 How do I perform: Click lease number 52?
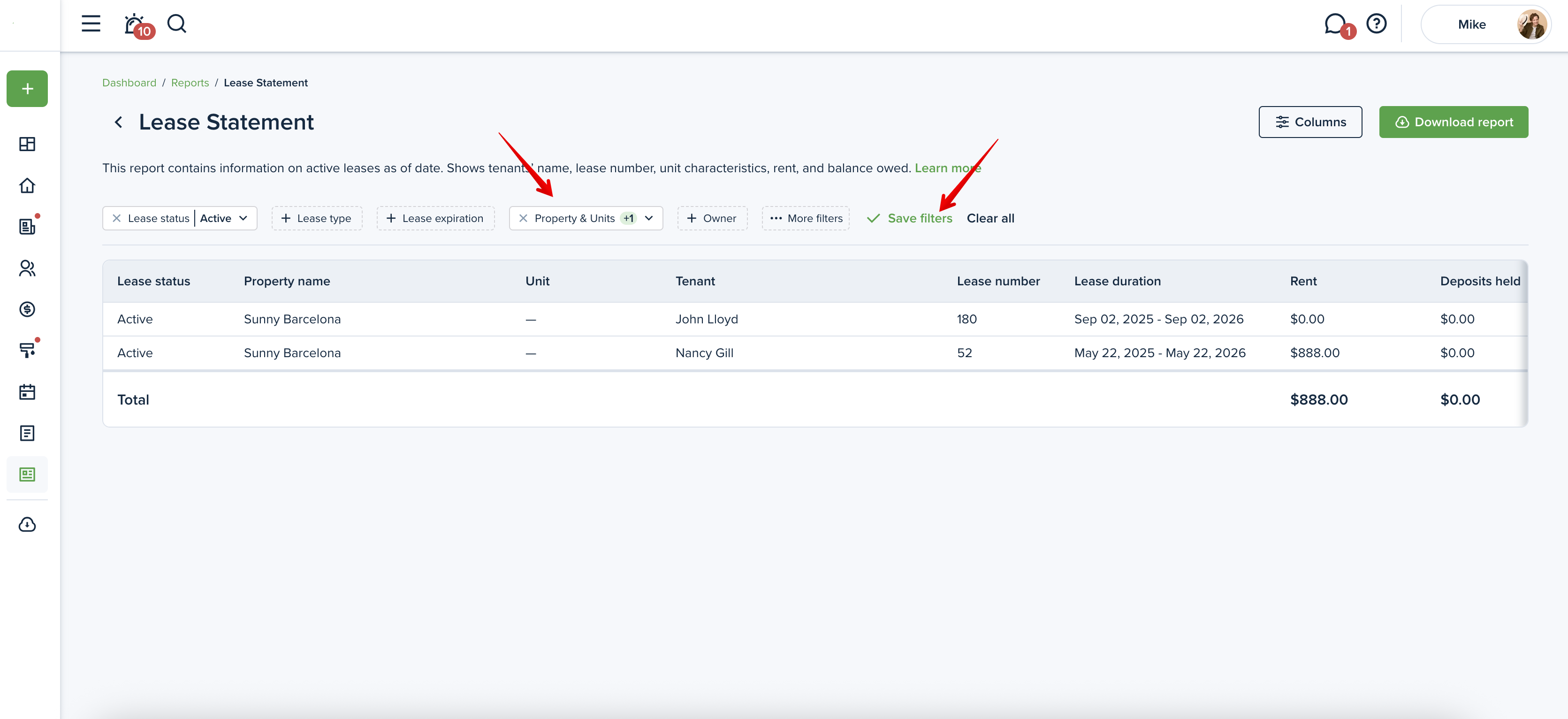(x=964, y=353)
